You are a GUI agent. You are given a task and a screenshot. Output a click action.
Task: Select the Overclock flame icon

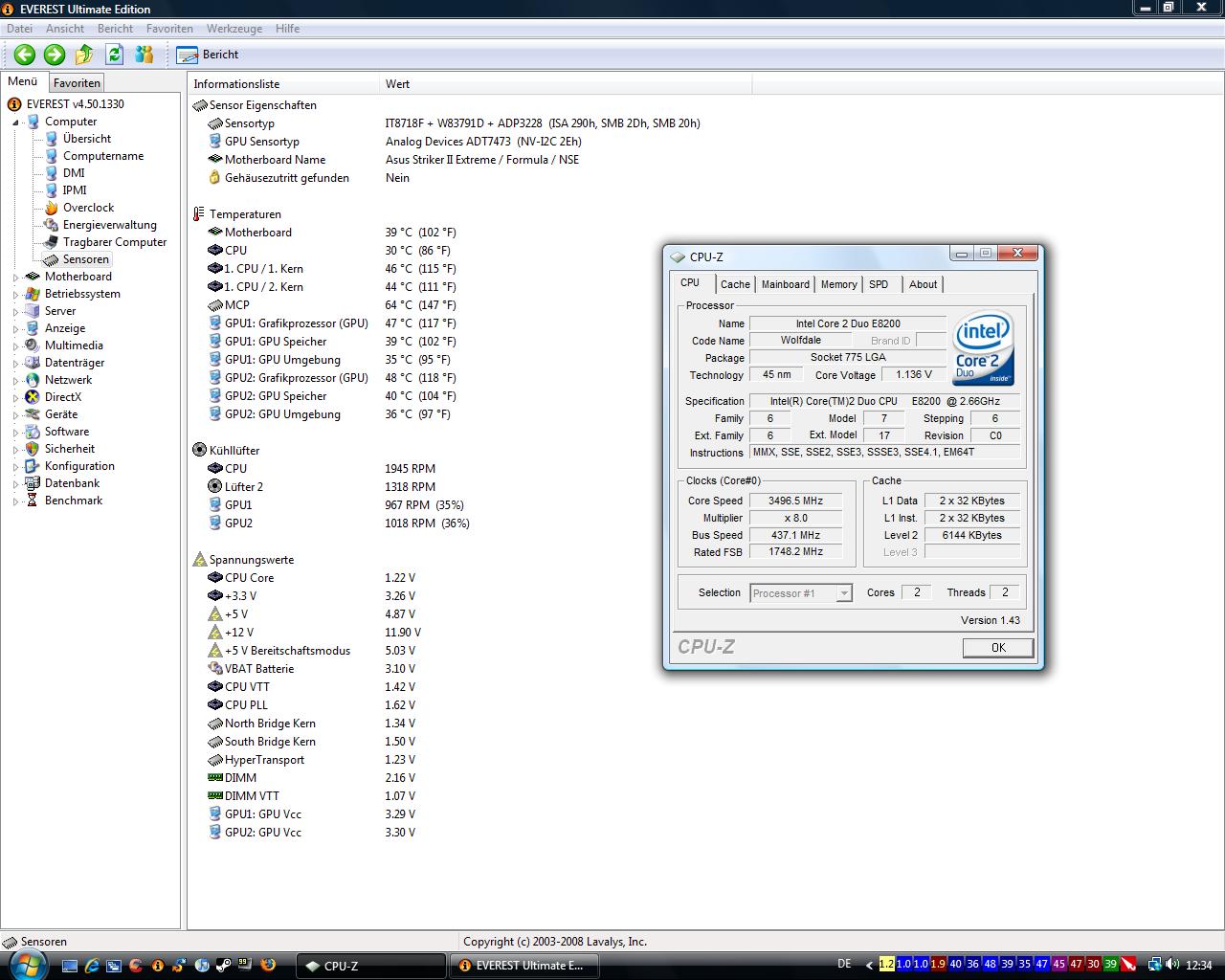tap(51, 208)
